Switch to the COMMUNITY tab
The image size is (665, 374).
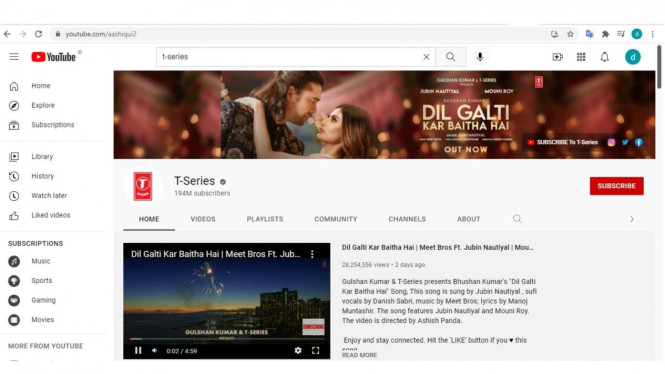[x=335, y=219]
